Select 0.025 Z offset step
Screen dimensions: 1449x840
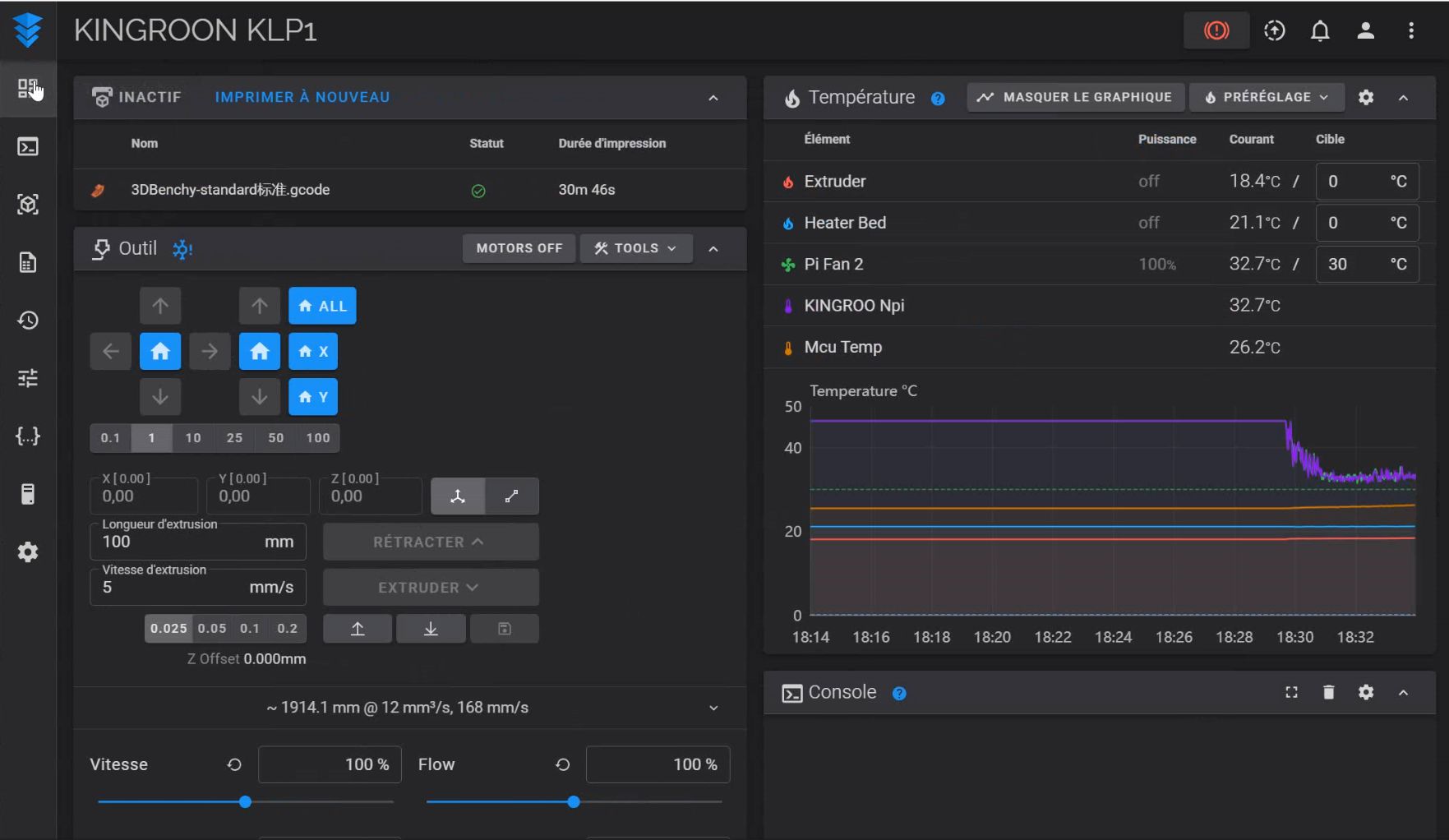point(168,629)
